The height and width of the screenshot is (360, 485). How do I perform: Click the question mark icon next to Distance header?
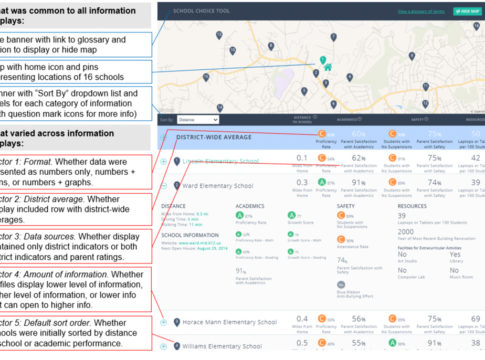pyautogui.click(x=315, y=117)
